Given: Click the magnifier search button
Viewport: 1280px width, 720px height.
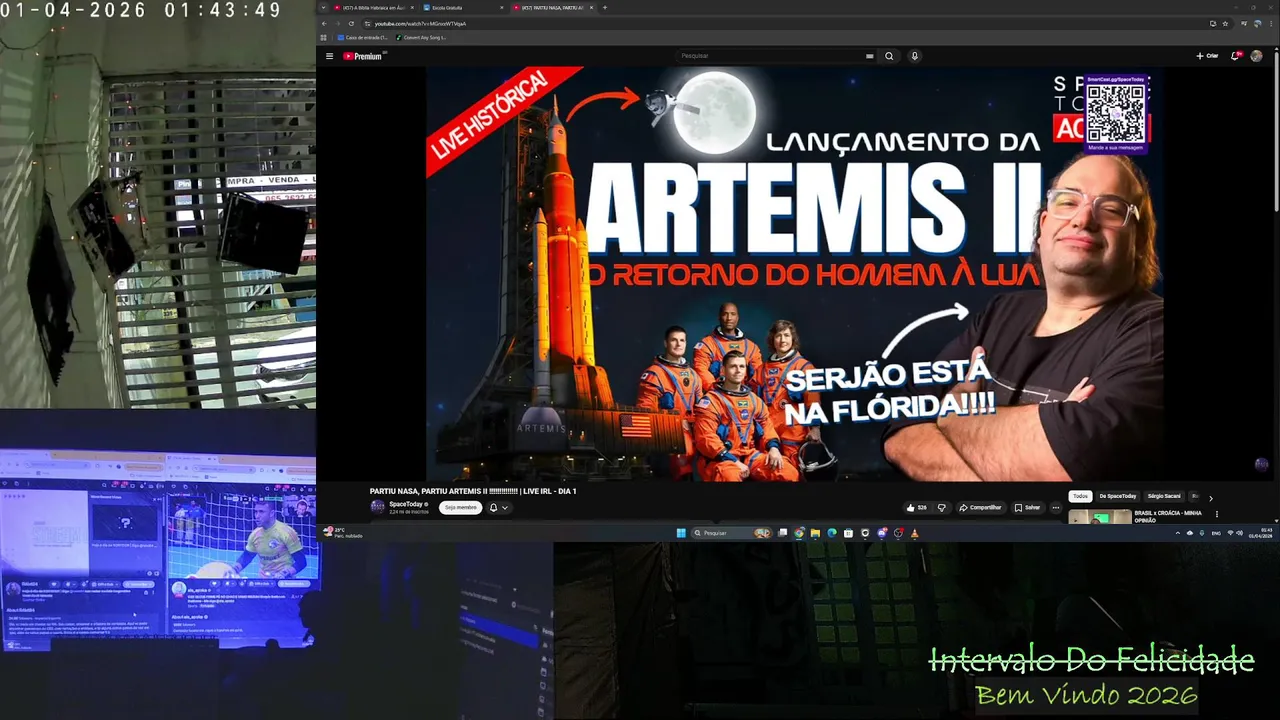Looking at the screenshot, I should point(889,56).
